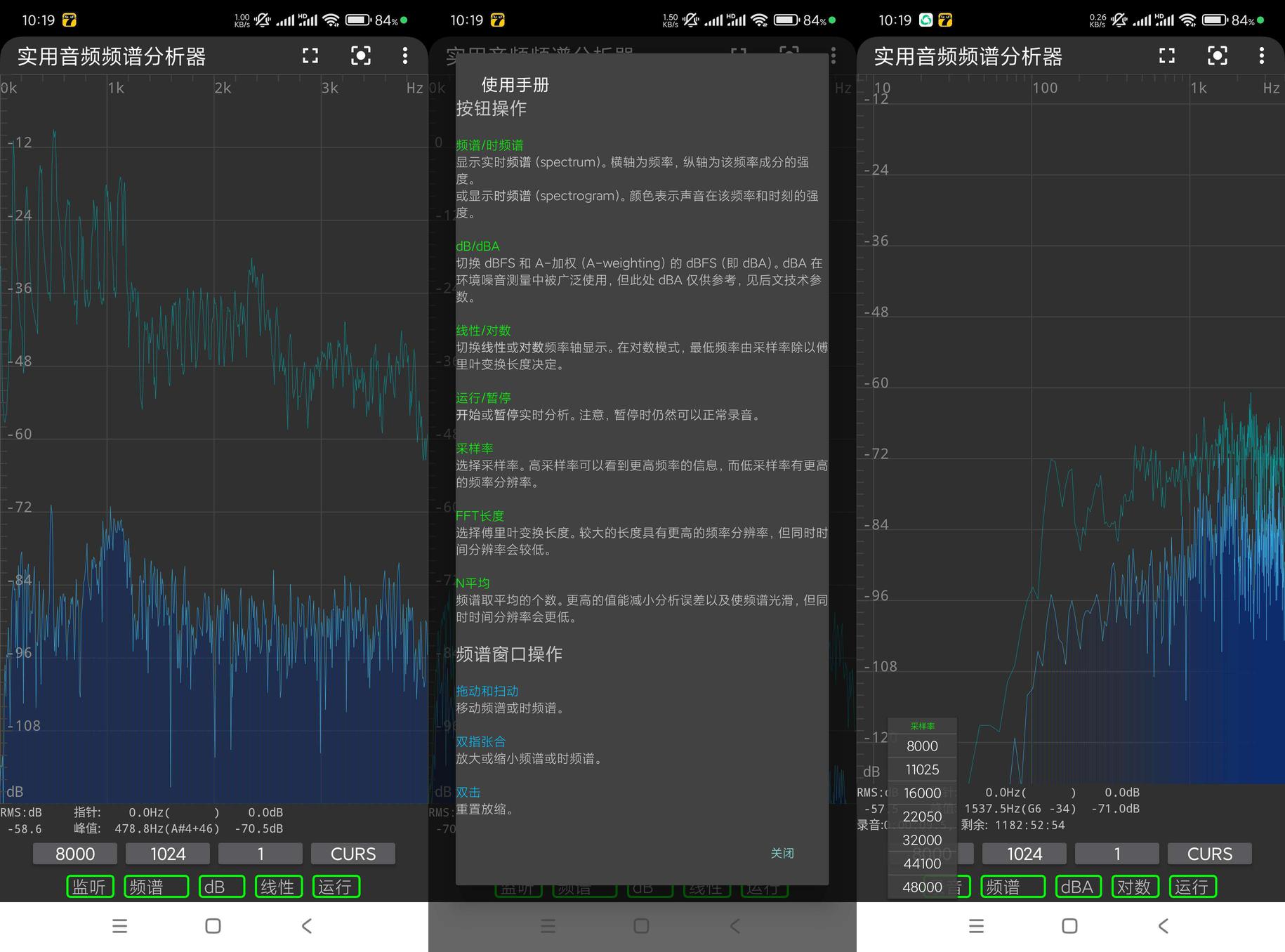This screenshot has height=952, width=1285.
Task: Tap the dB/dBA heading in manual
Action: 477,246
